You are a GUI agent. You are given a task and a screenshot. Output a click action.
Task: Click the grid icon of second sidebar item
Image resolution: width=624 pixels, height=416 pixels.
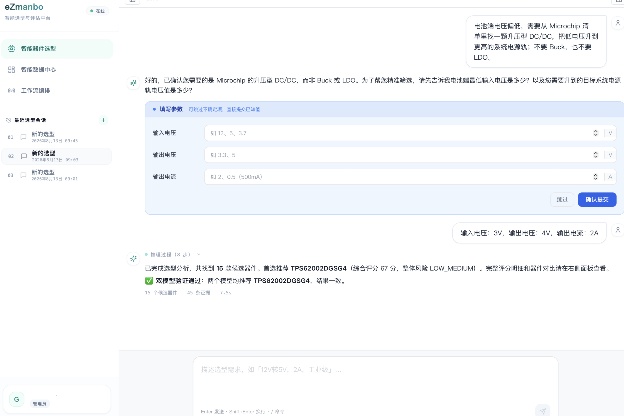(x=11, y=70)
